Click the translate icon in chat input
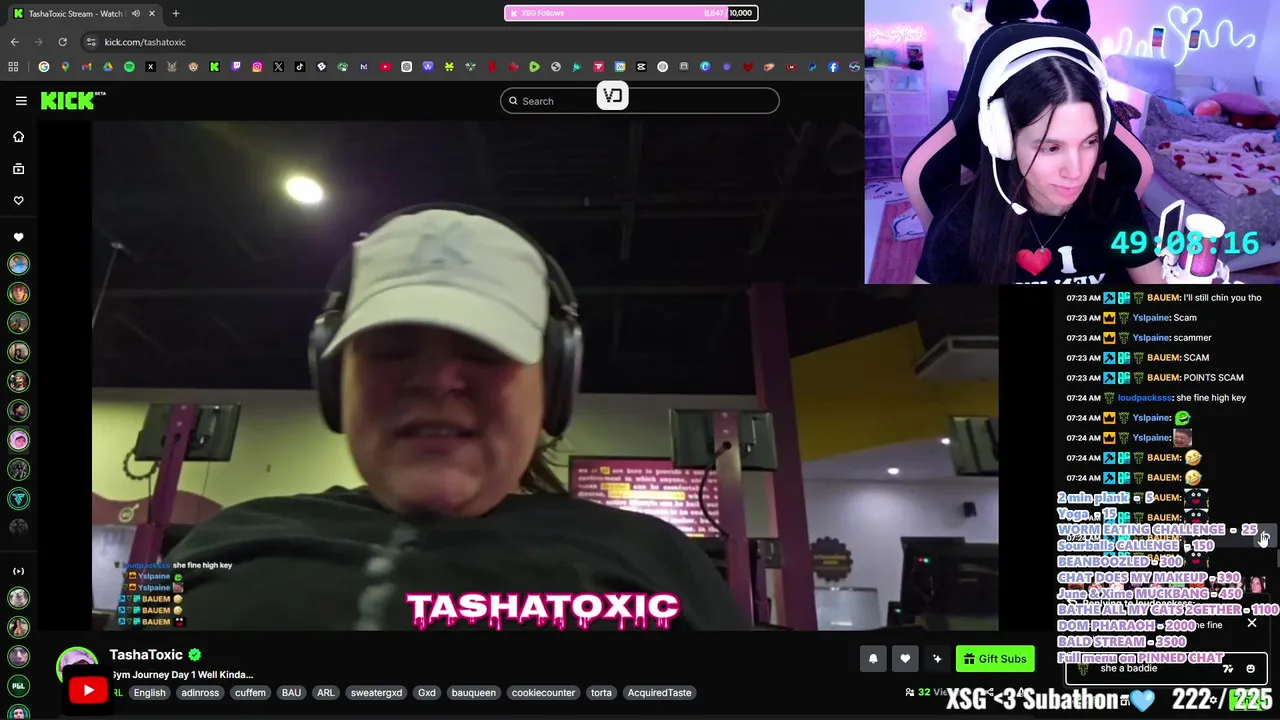1280x720 pixels. 1227,668
